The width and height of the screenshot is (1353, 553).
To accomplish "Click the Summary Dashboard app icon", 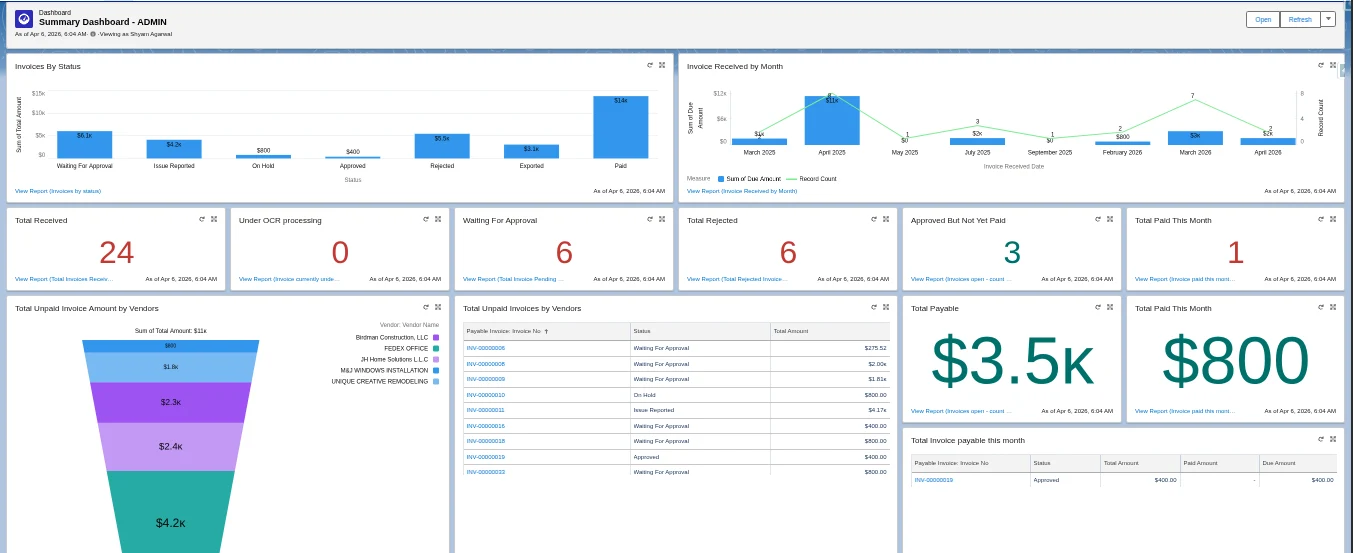I will click(24, 19).
